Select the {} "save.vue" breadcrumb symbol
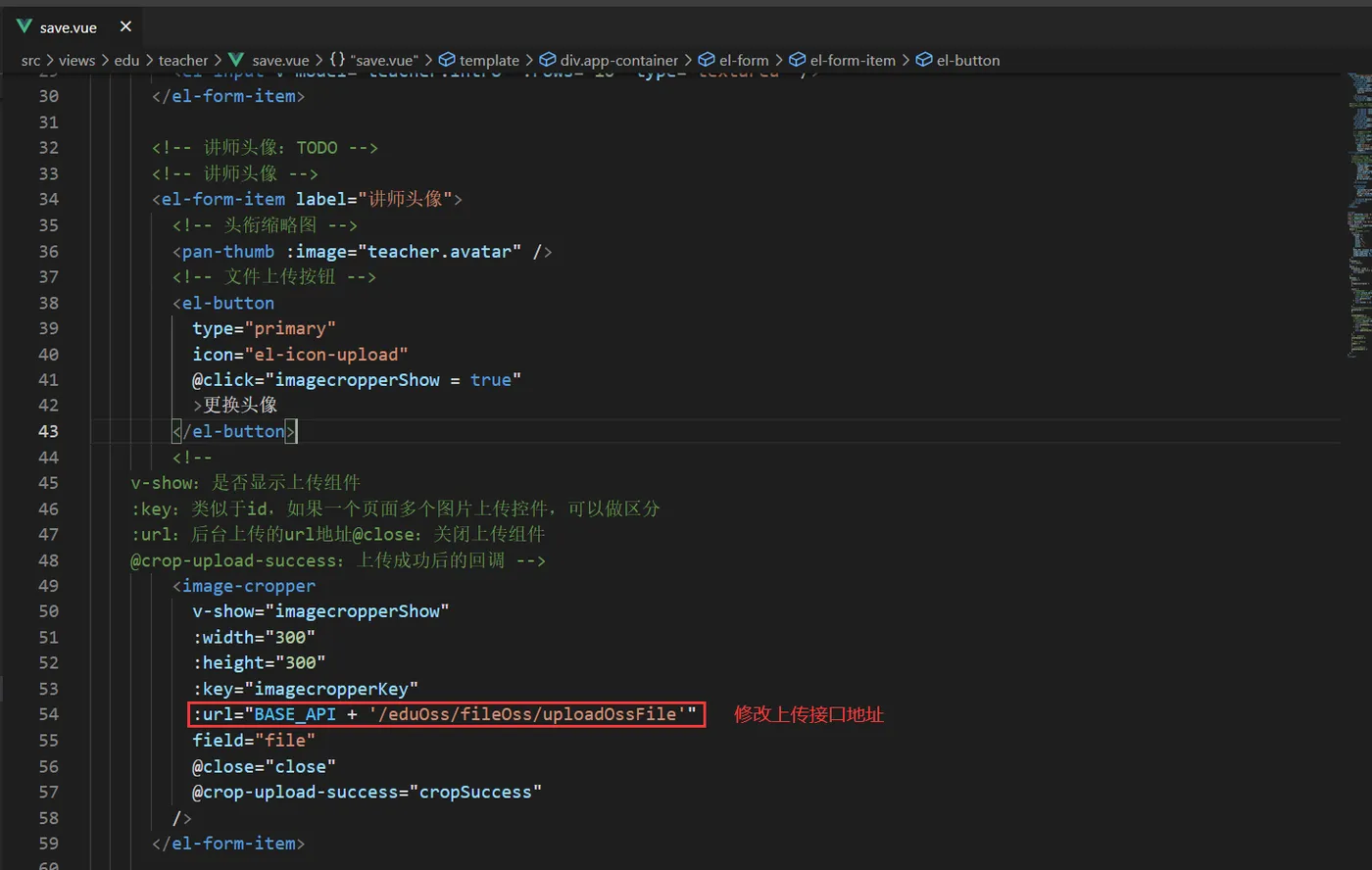Image resolution: width=1372 pixels, height=870 pixels. pos(373,61)
